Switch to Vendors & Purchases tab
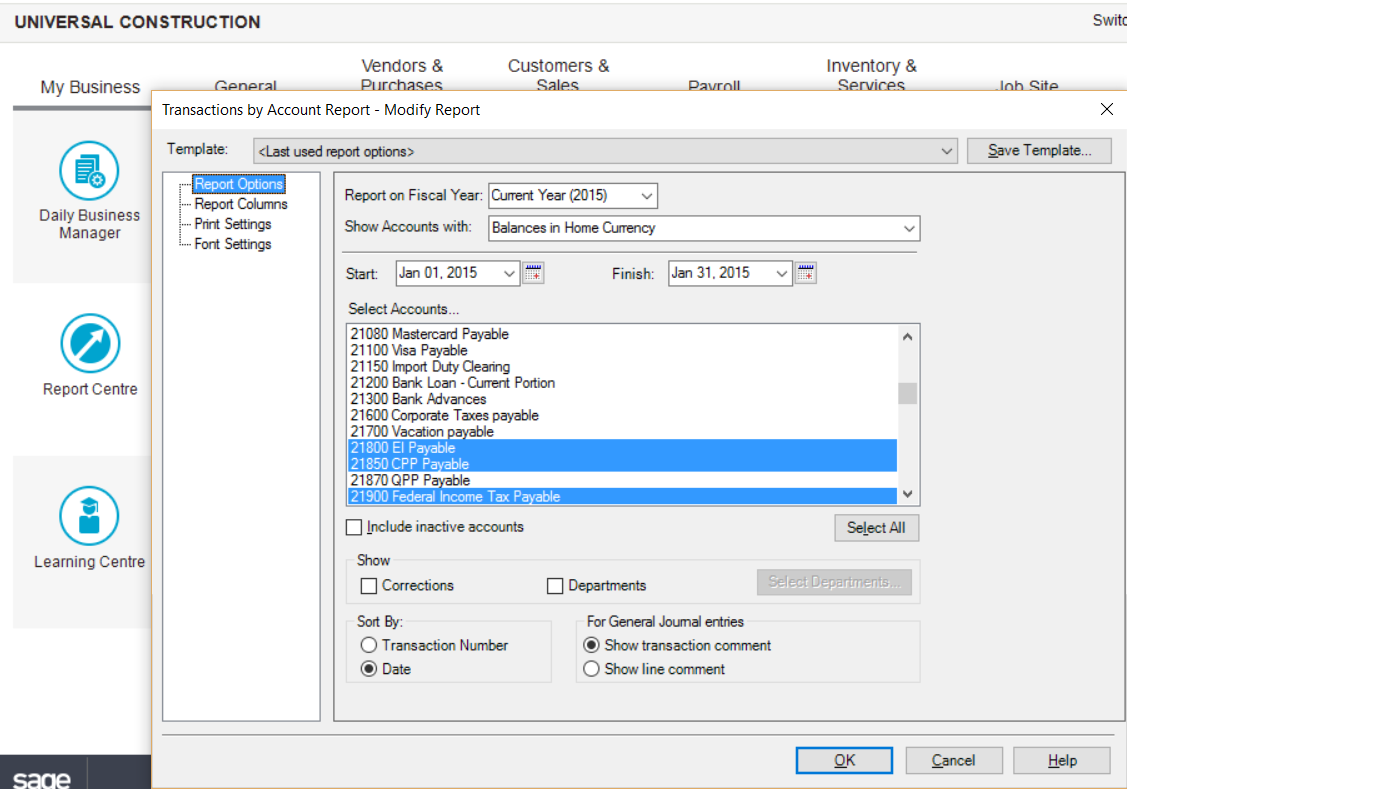The height and width of the screenshot is (789, 1395). click(x=402, y=76)
